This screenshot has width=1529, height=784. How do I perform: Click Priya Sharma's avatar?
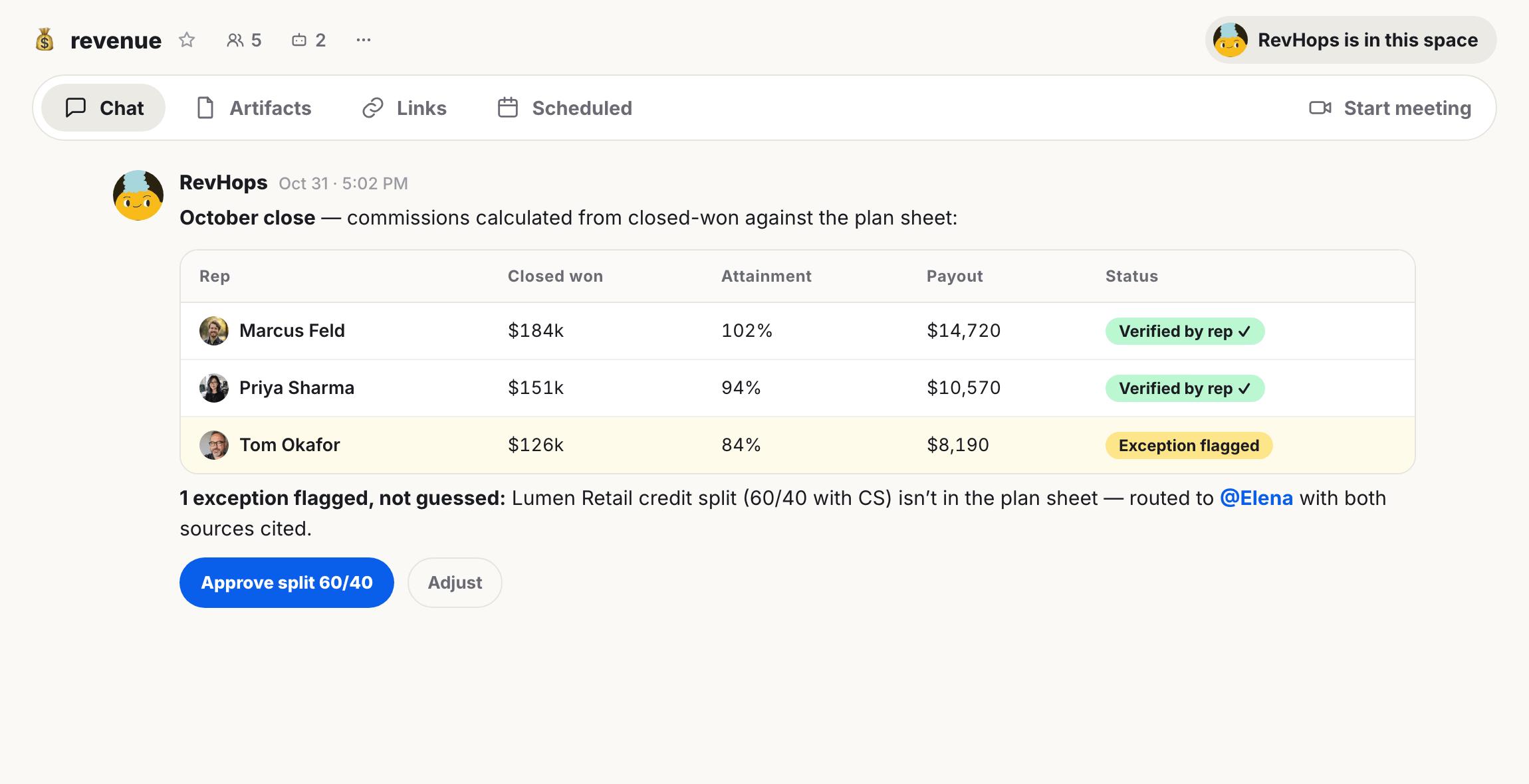pyautogui.click(x=214, y=388)
